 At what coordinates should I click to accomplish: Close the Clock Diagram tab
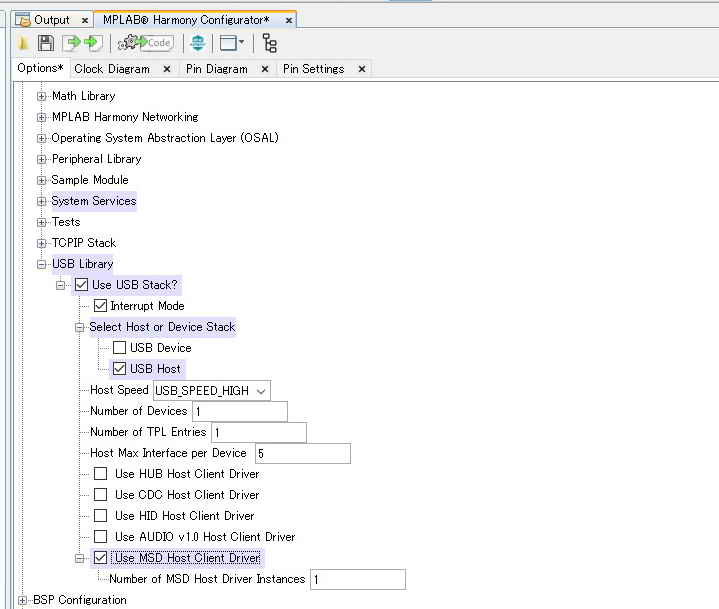pos(167,69)
